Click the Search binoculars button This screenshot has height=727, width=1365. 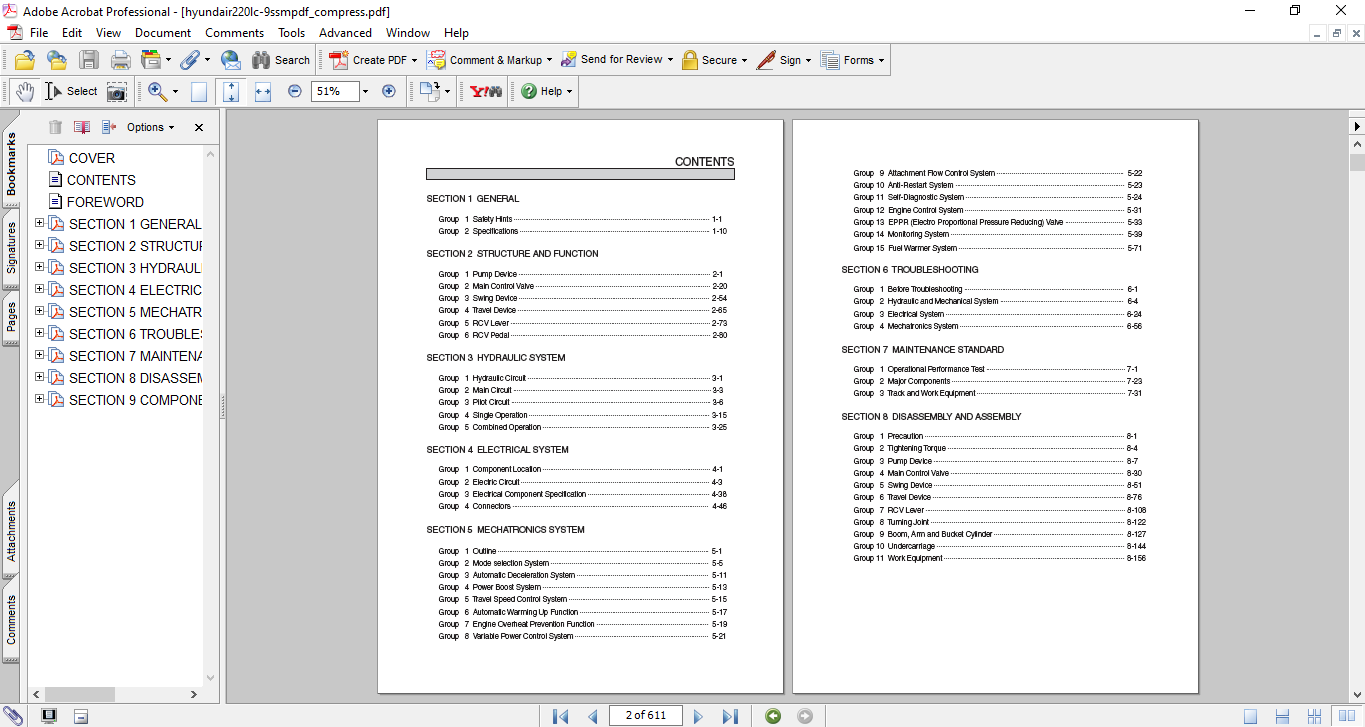[281, 60]
